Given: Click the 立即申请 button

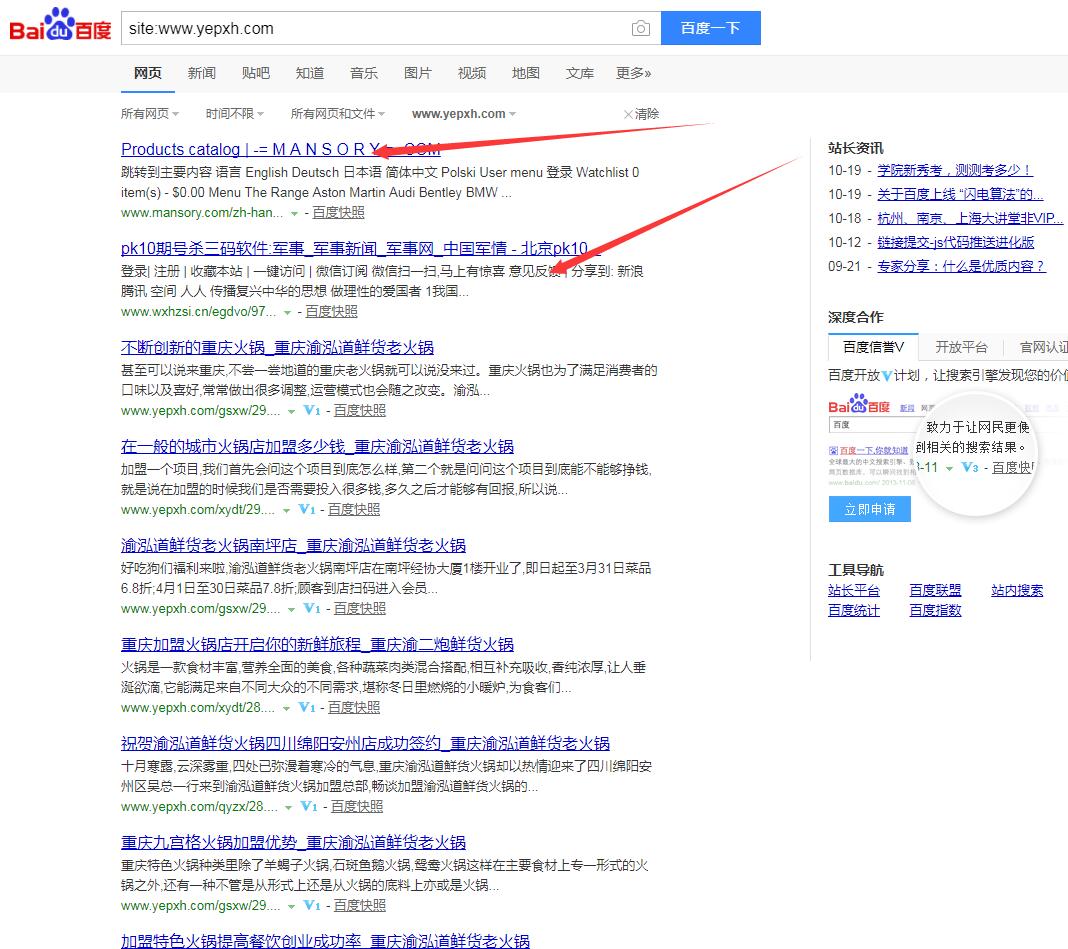Looking at the screenshot, I should (869, 509).
